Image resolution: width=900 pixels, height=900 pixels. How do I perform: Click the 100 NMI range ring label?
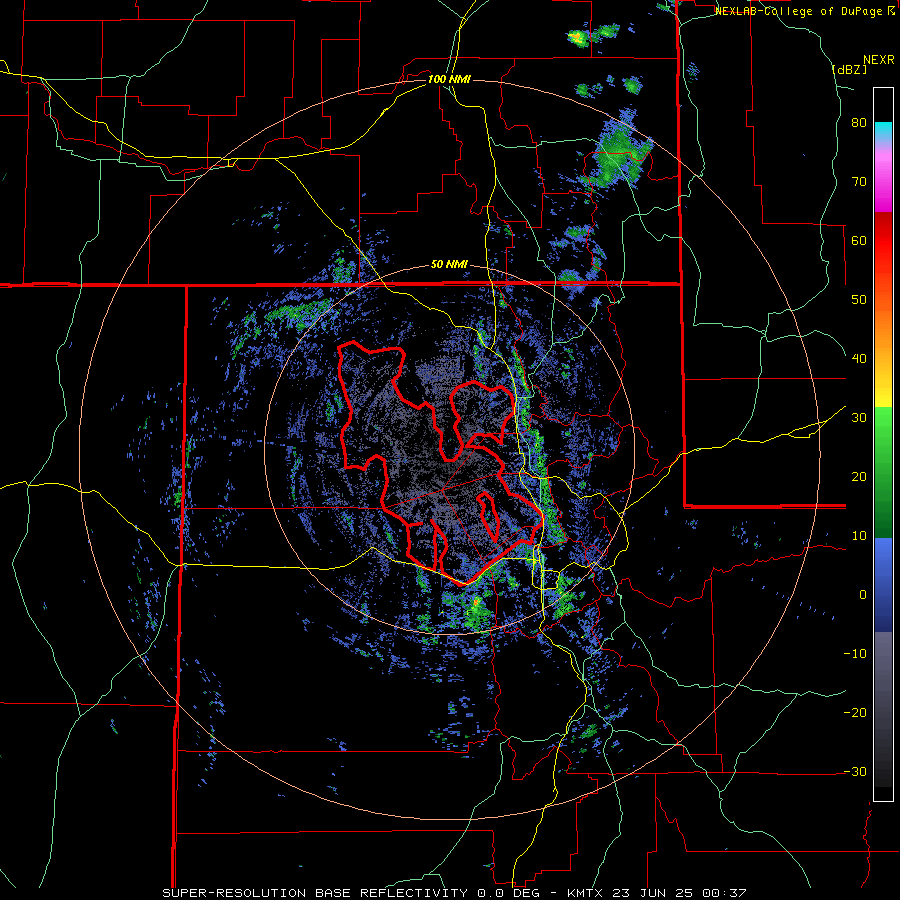point(449,79)
